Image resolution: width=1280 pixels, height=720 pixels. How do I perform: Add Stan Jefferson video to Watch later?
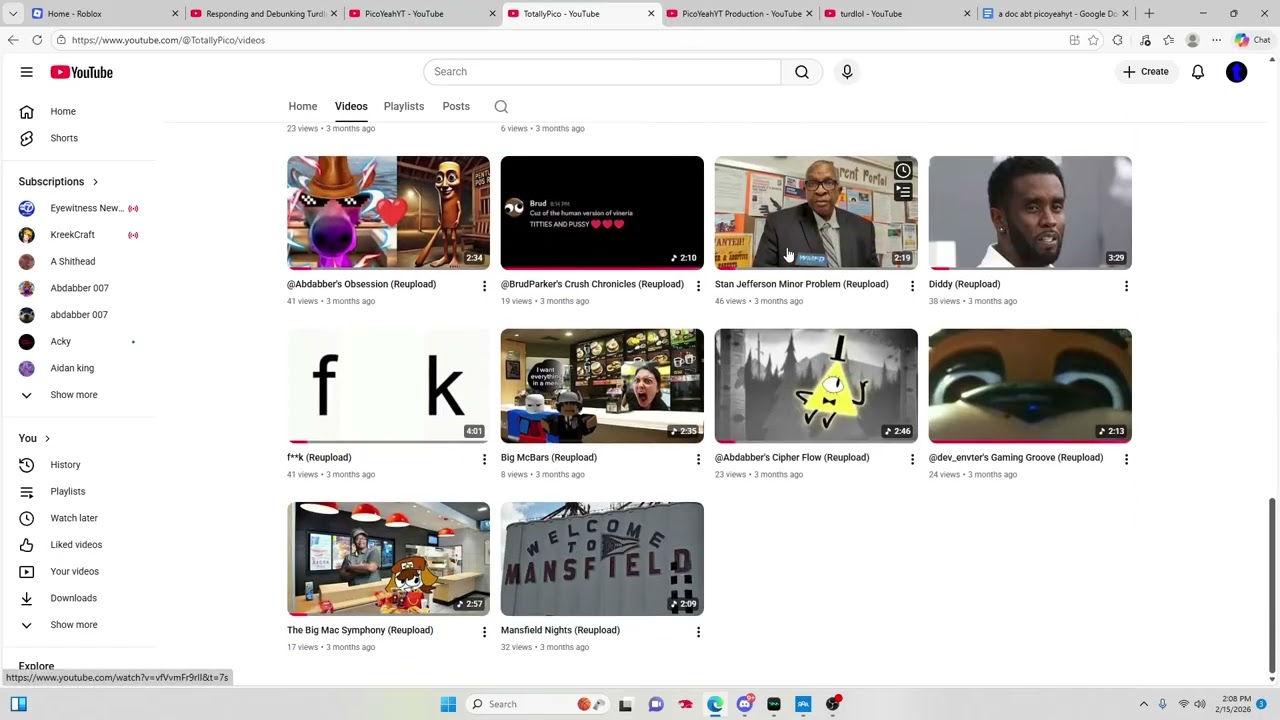903,170
